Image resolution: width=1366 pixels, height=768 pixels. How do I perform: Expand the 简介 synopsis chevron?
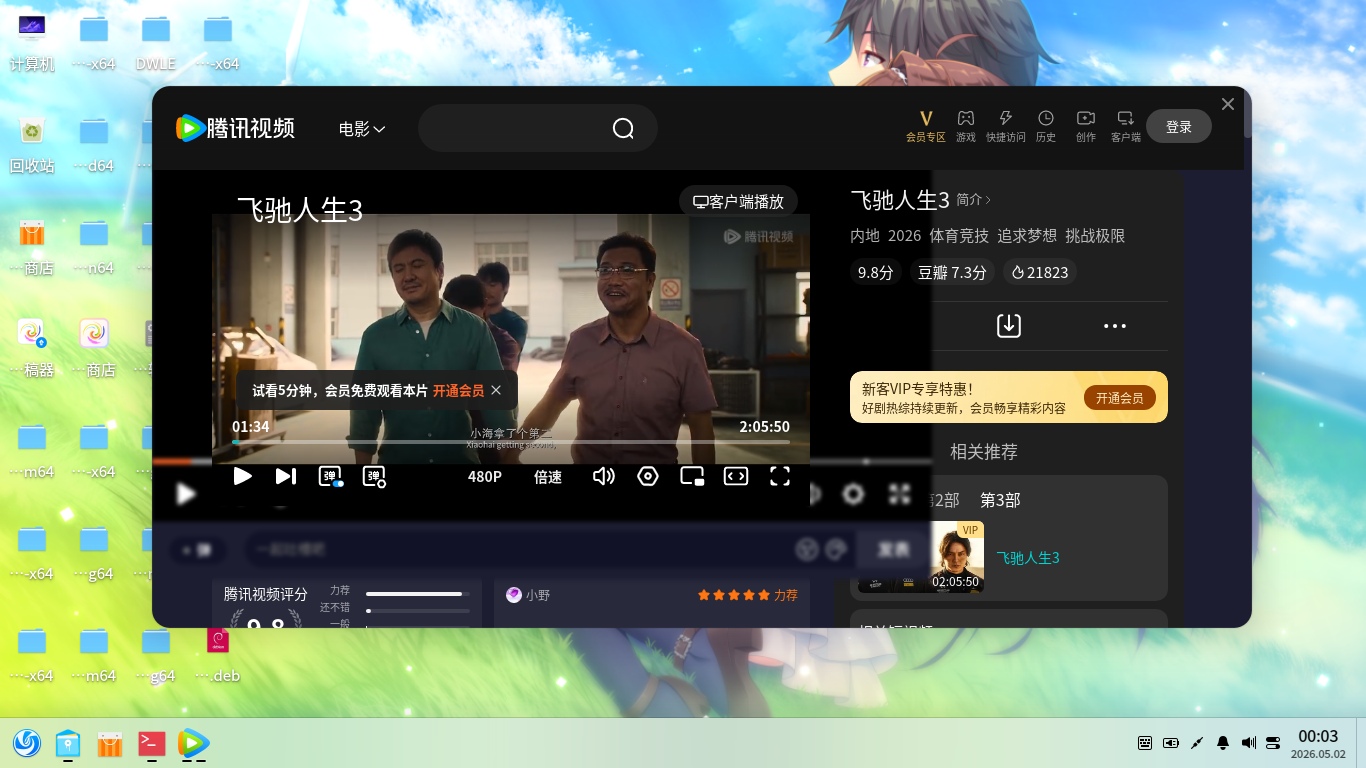point(974,200)
